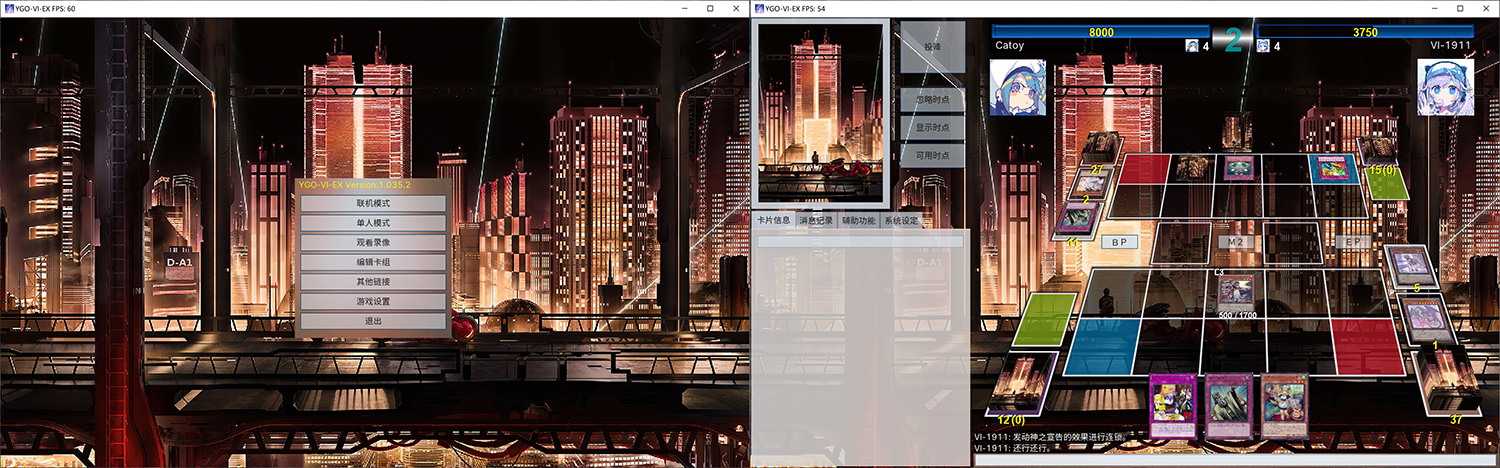Click the chat input box at the bottom
This screenshot has width=1500, height=468.
[1235, 461]
